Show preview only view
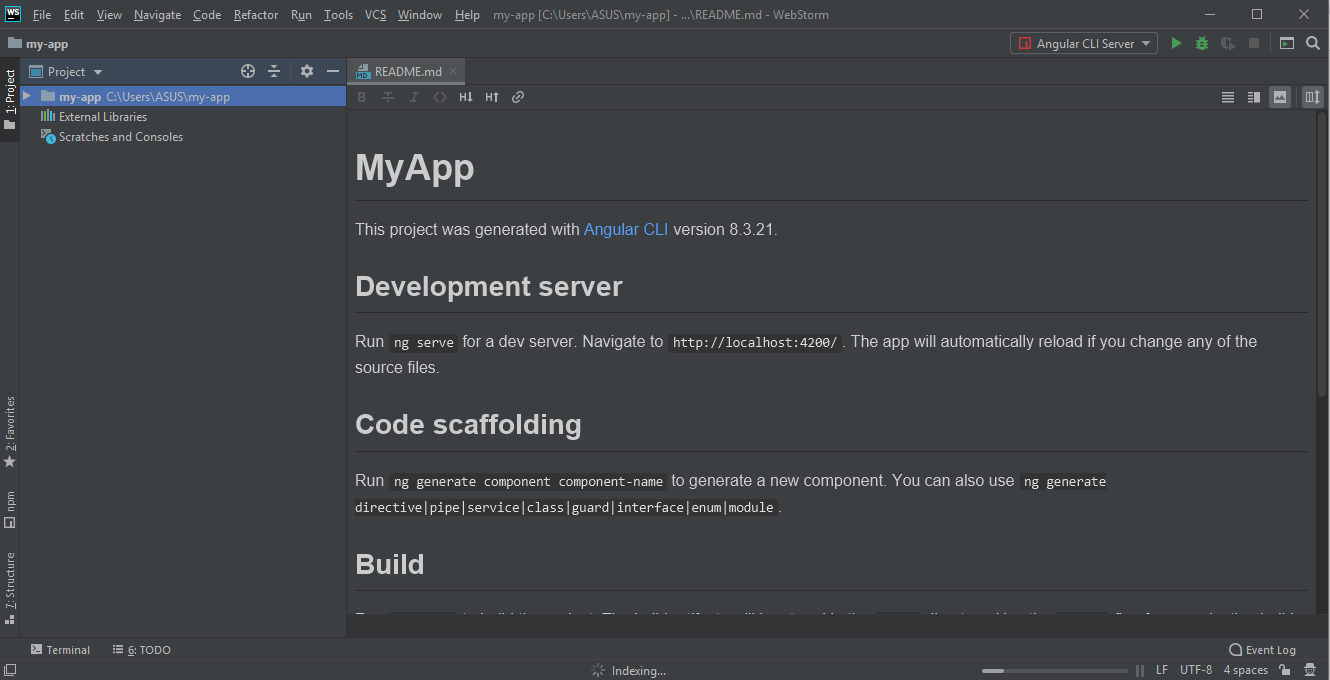The width and height of the screenshot is (1330, 680). point(1280,97)
